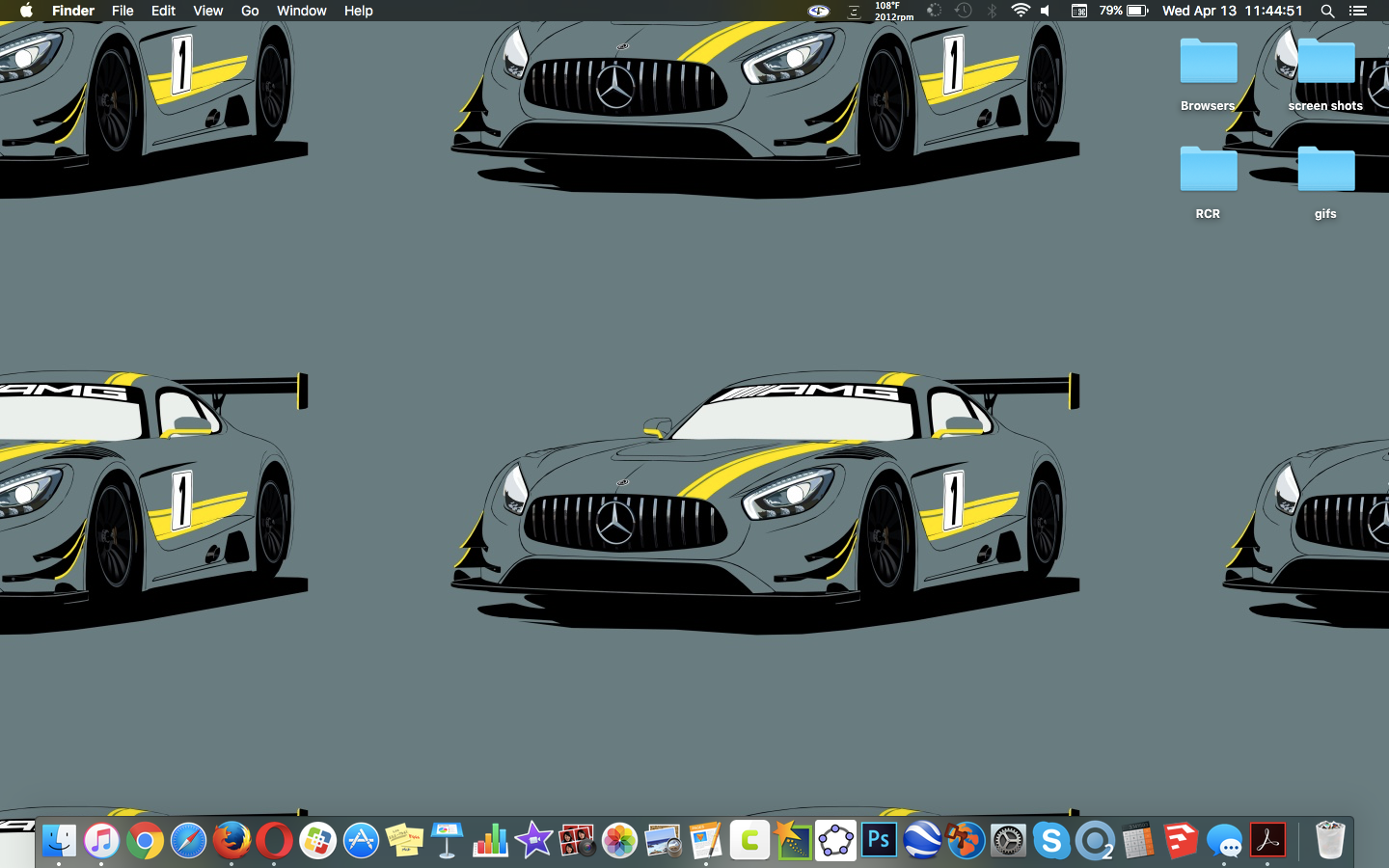1389x868 pixels.
Task: Click the 108°F 2012rpm fan monitor
Action: [x=894, y=11]
